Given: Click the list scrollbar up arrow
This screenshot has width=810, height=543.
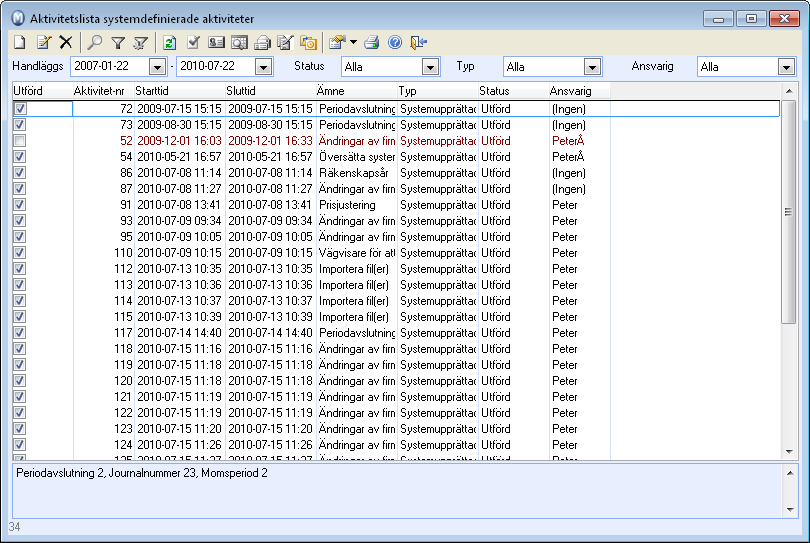Looking at the screenshot, I should point(789,91).
